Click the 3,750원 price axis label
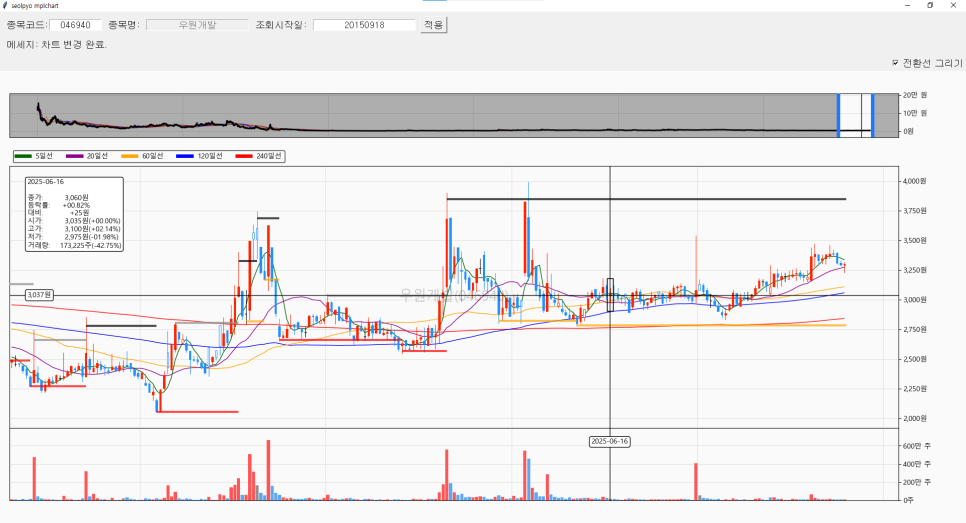The width and height of the screenshot is (966, 523). coord(915,211)
